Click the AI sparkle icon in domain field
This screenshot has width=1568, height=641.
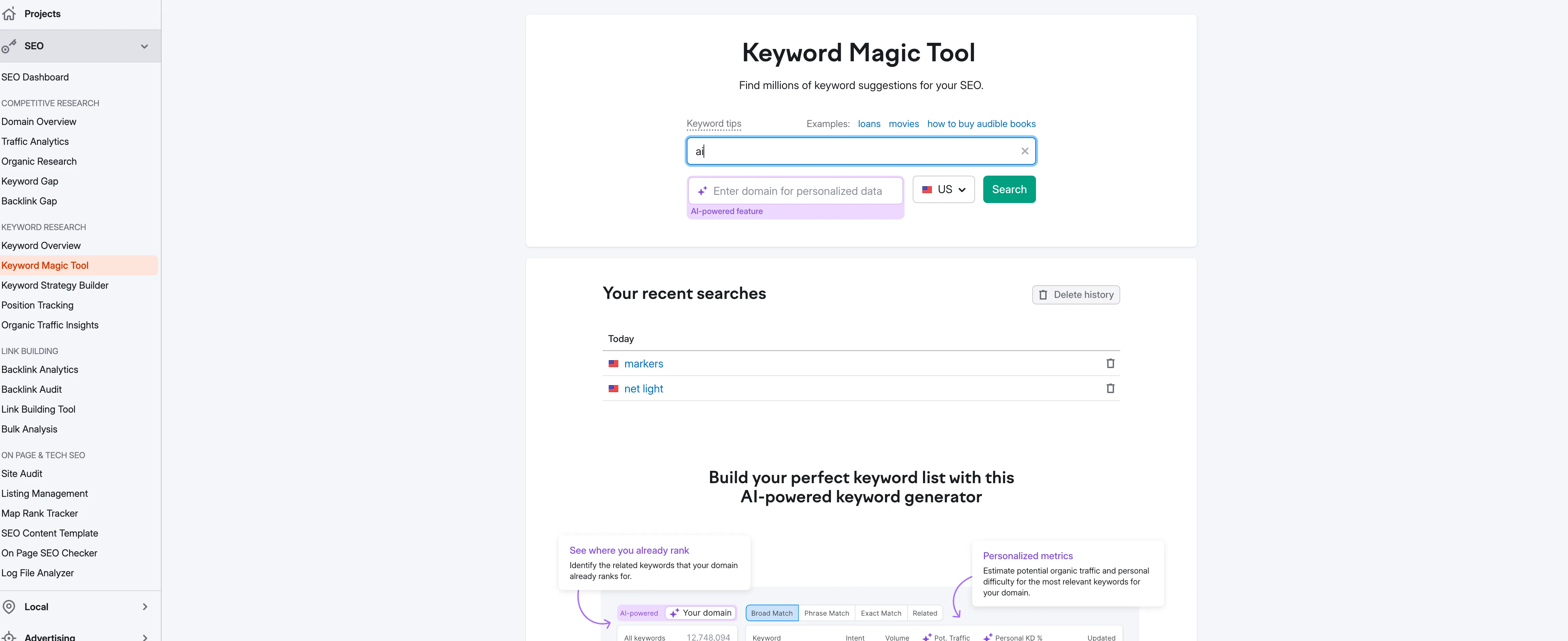(703, 191)
